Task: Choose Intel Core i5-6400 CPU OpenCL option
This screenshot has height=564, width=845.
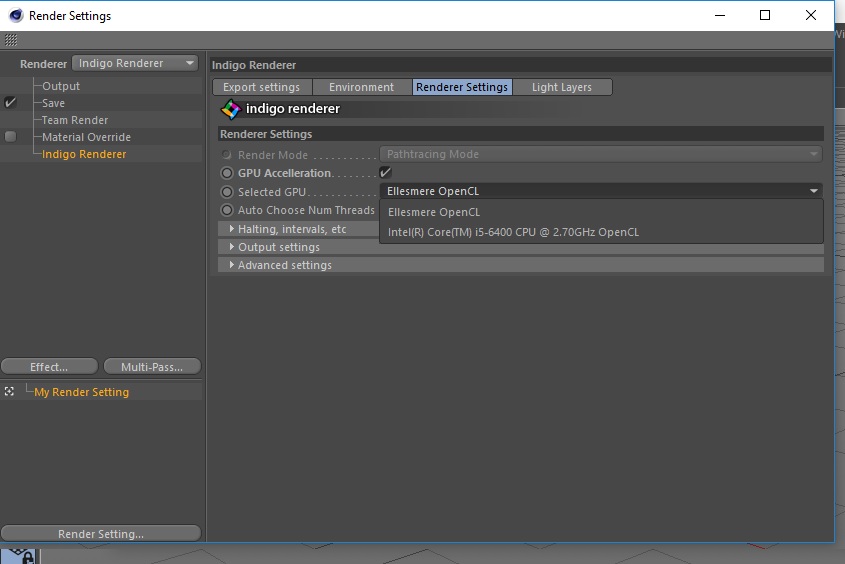Action: click(513, 232)
